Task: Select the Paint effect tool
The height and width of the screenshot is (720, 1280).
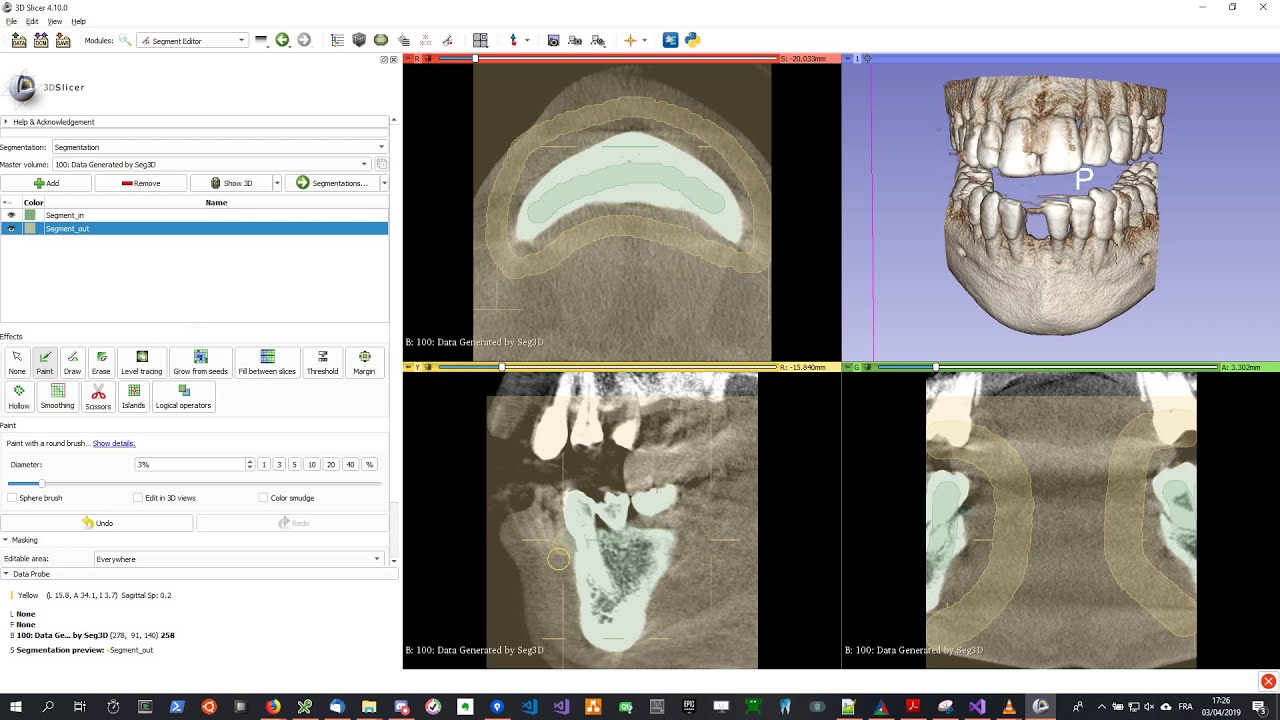Action: tap(44, 362)
